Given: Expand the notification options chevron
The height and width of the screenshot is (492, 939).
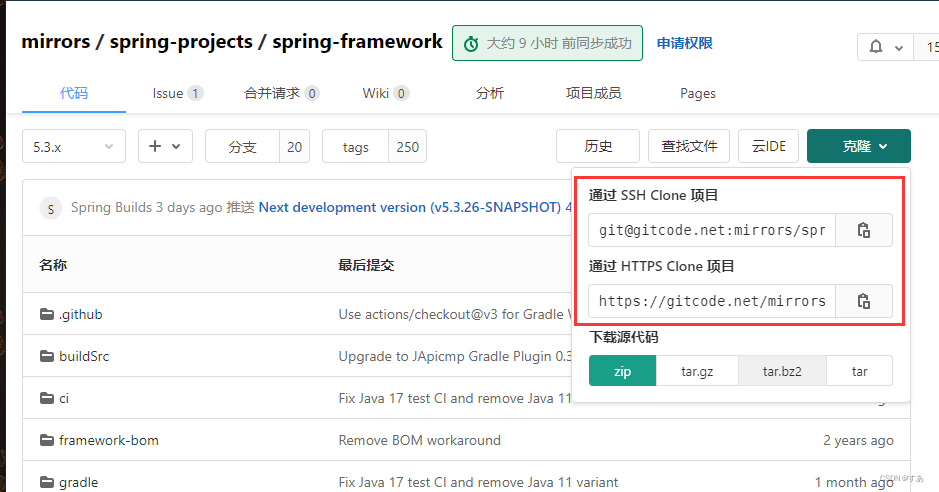Looking at the screenshot, I should coord(899,48).
